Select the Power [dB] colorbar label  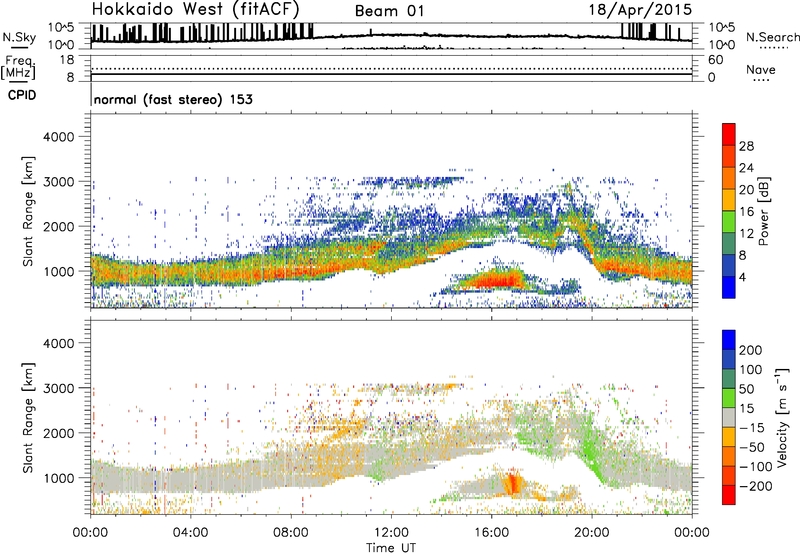(x=763, y=211)
